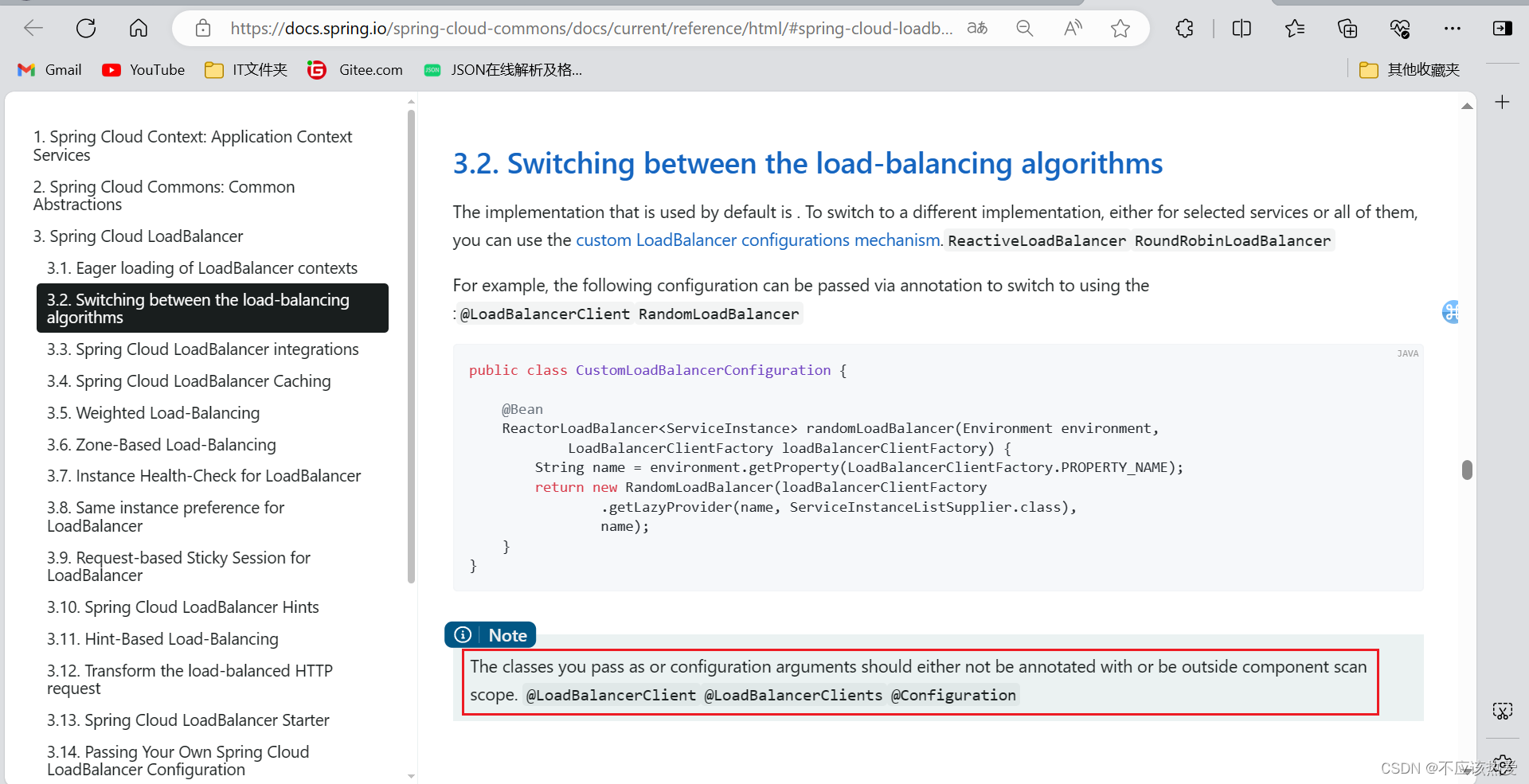
Task: Expand the IT文件夹 bookmarks folder
Action: pyautogui.click(x=245, y=69)
